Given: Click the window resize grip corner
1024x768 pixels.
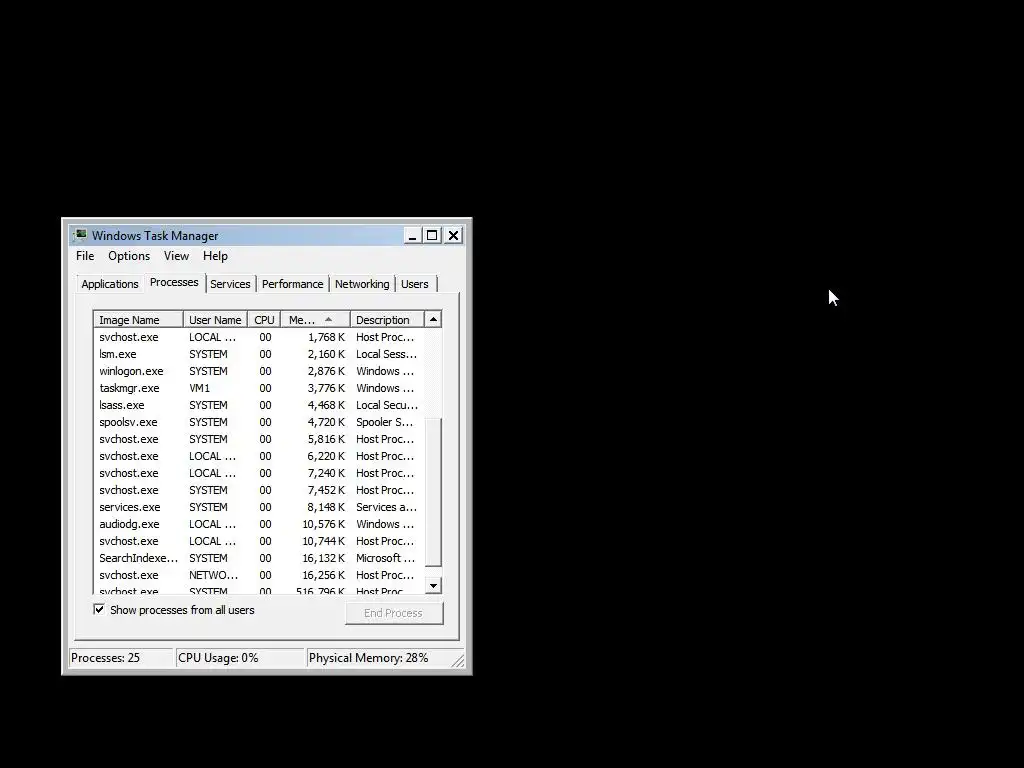Looking at the screenshot, I should click(x=458, y=661).
